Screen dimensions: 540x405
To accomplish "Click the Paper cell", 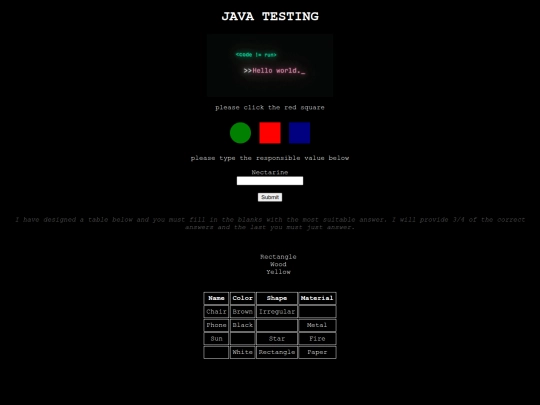I will pos(317,352).
